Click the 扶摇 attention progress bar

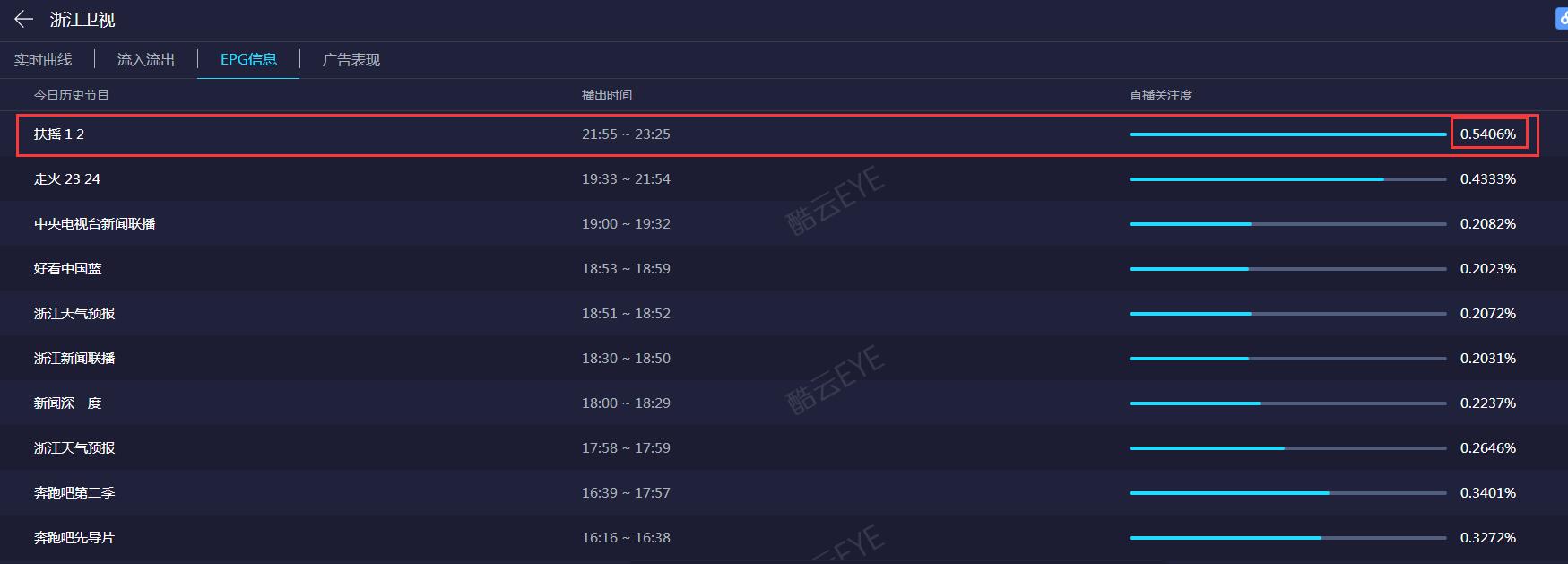pos(1287,134)
